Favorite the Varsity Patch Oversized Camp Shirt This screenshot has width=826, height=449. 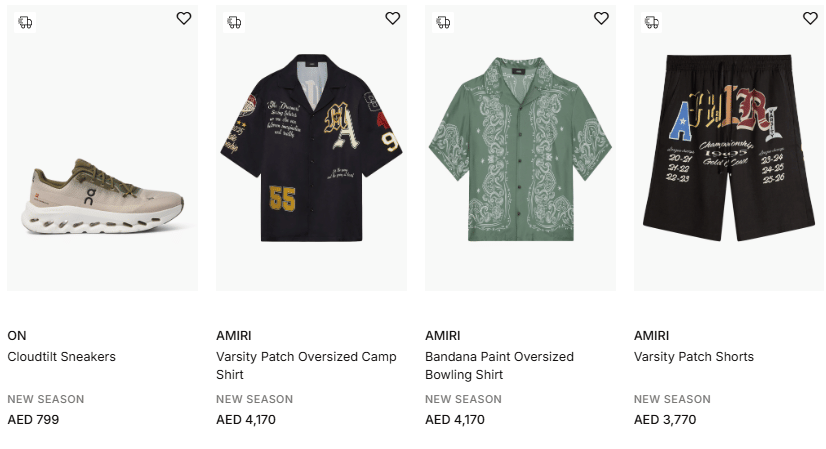tap(393, 18)
